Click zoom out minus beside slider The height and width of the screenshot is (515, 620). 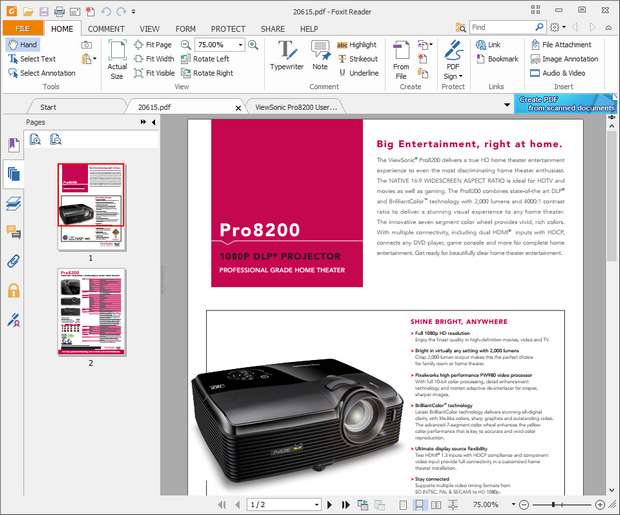point(524,505)
